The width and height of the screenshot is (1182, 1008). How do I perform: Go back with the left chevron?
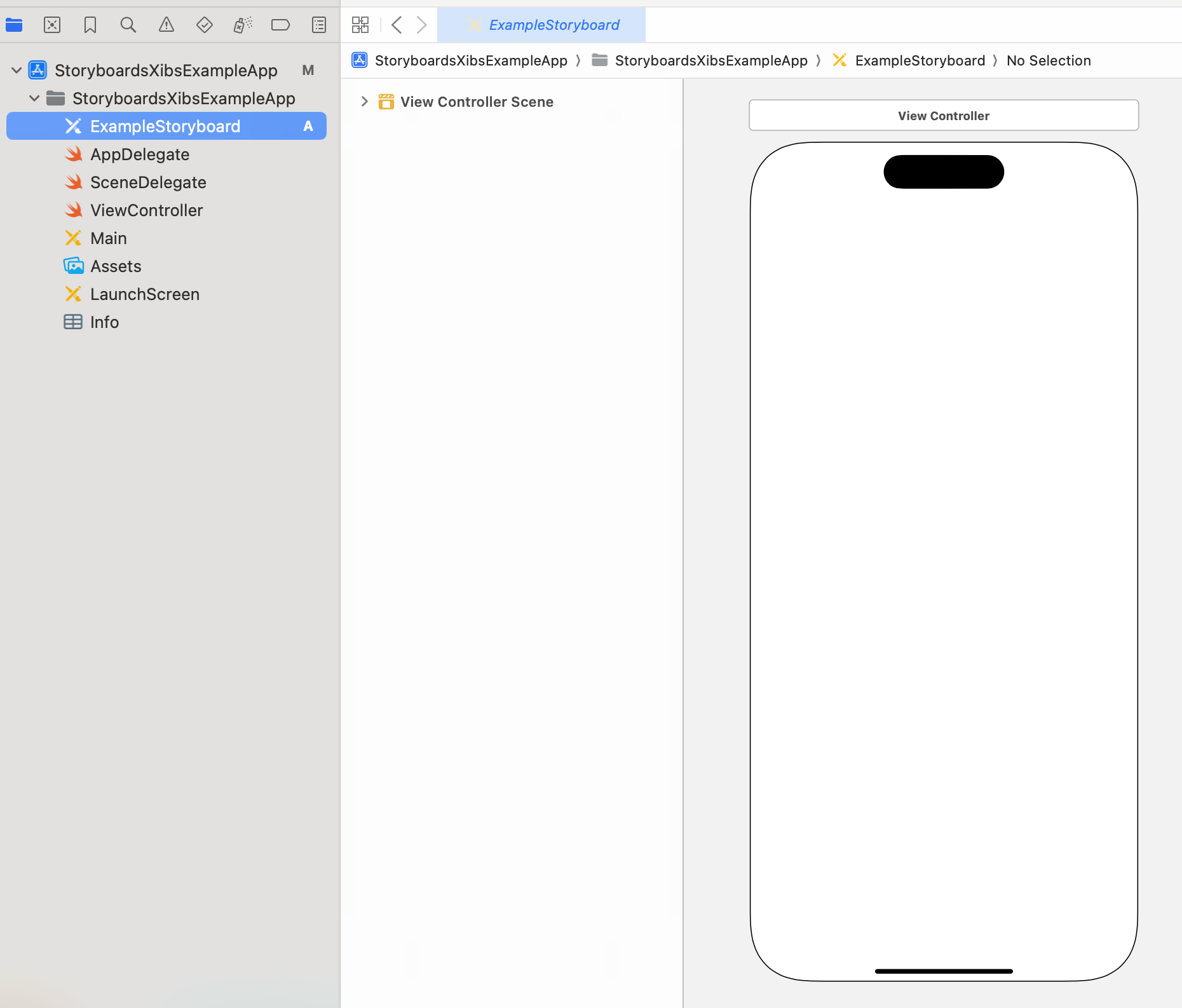click(397, 25)
